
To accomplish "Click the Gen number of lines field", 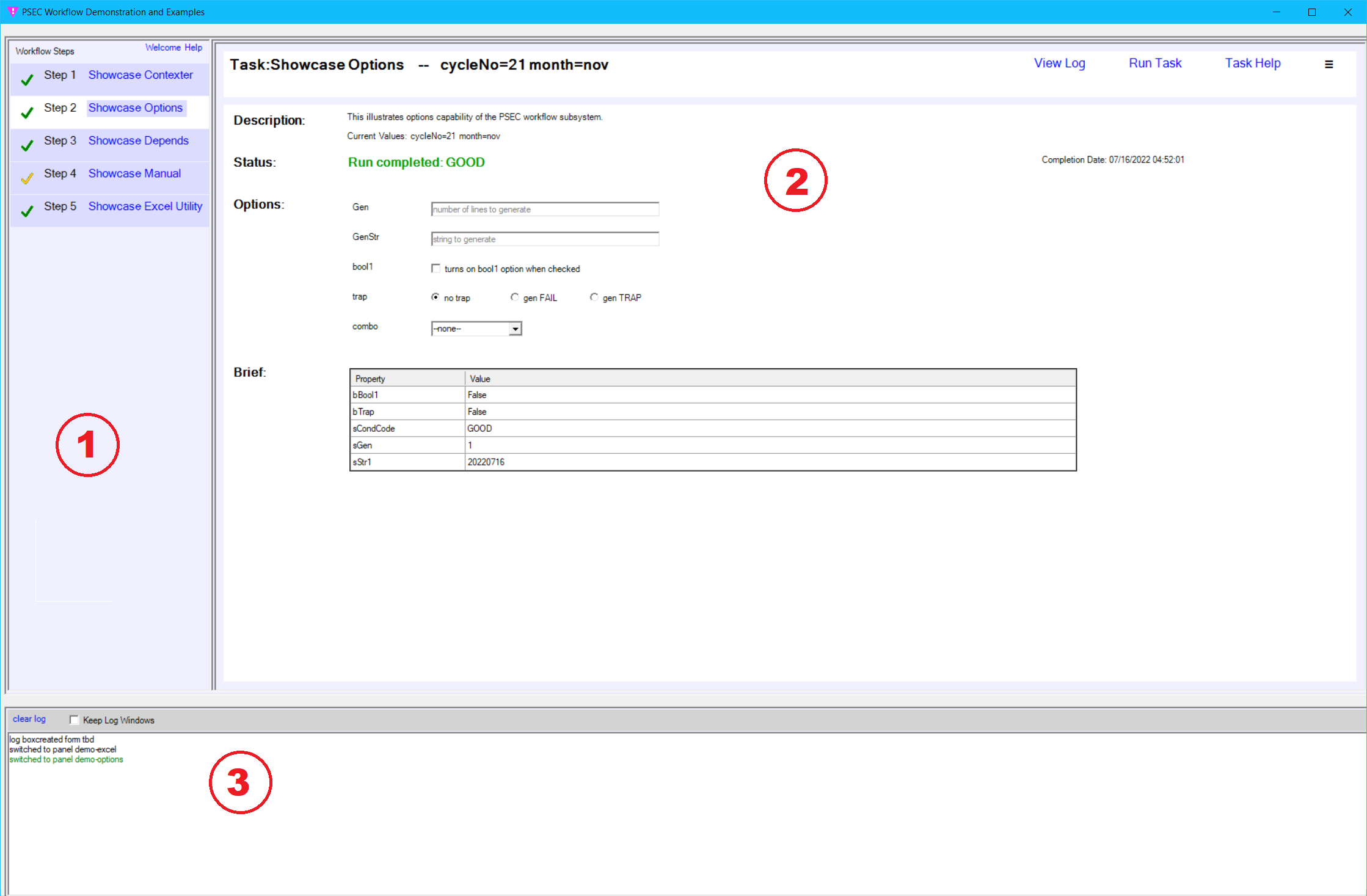I will click(x=544, y=209).
